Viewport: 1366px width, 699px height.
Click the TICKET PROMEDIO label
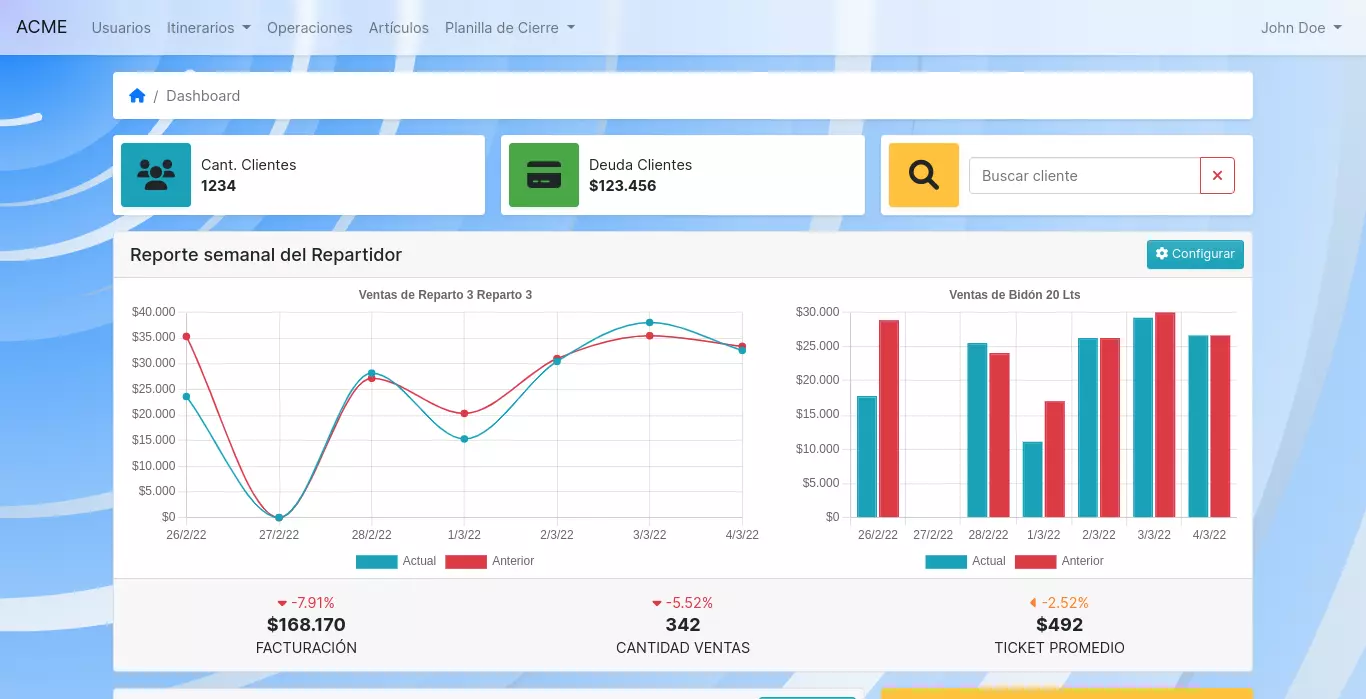pos(1059,648)
